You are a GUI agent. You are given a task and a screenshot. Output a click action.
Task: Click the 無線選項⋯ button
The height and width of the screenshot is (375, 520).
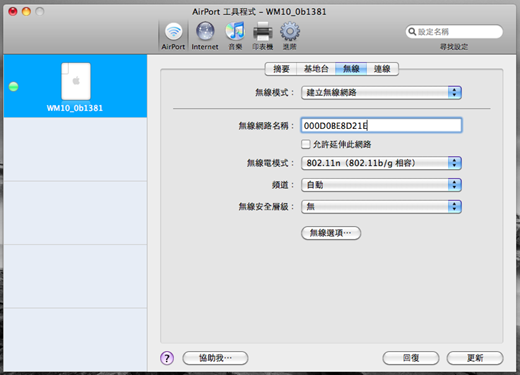(x=331, y=233)
